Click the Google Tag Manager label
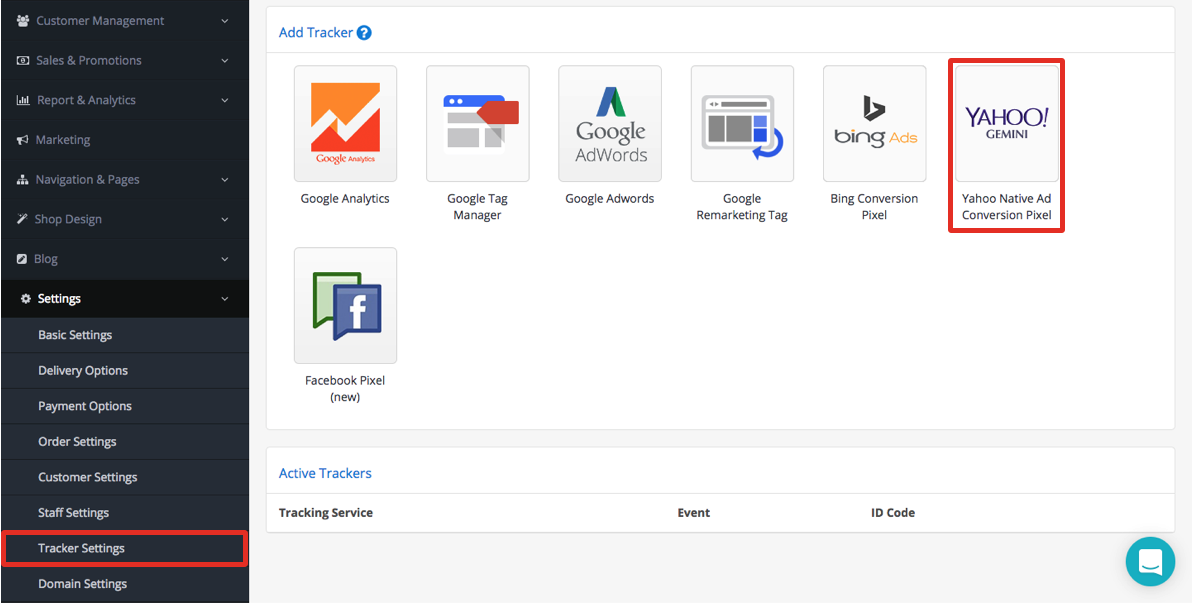1192x603 pixels. [x=477, y=207]
